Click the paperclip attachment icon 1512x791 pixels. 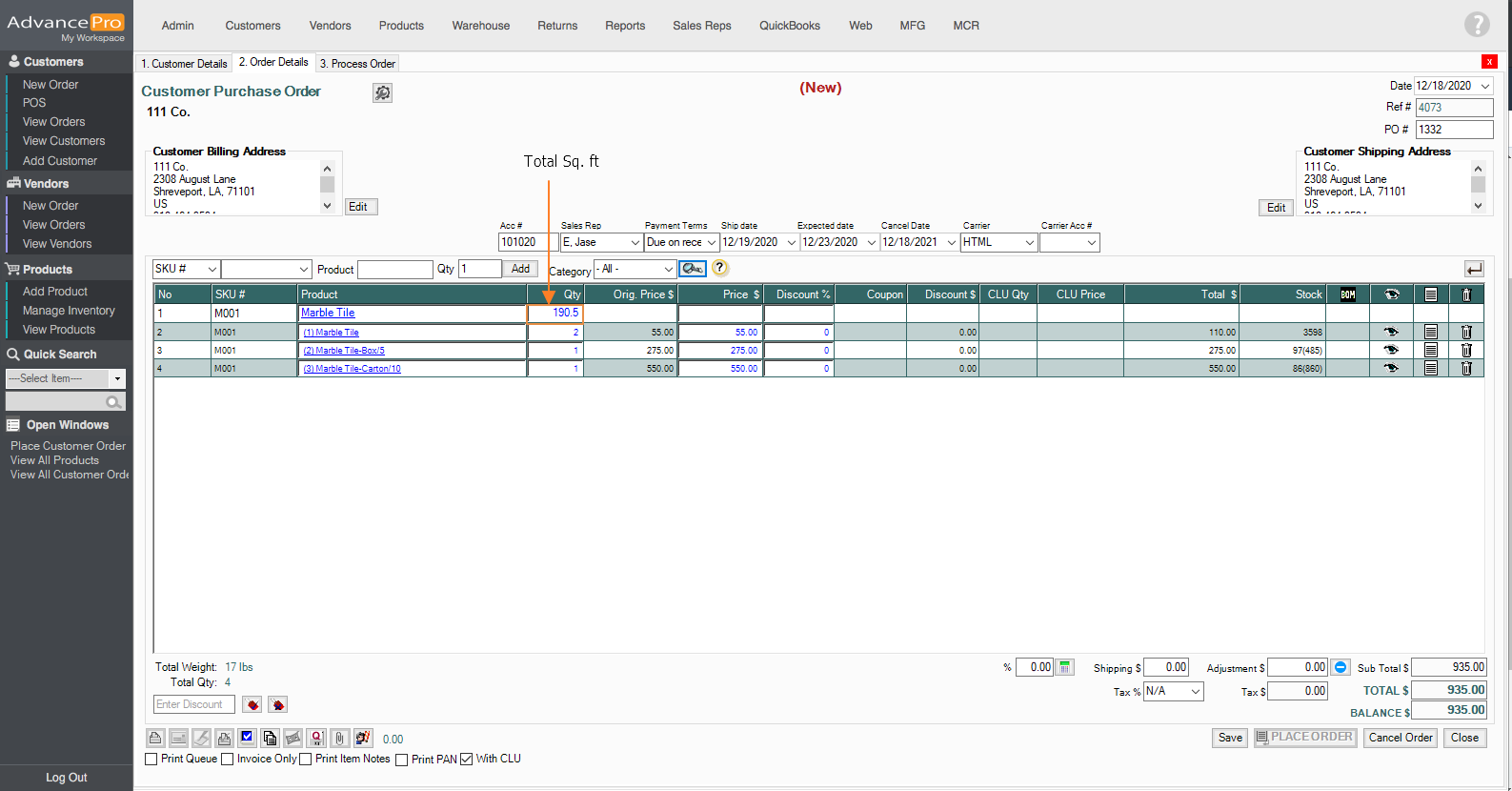point(340,739)
